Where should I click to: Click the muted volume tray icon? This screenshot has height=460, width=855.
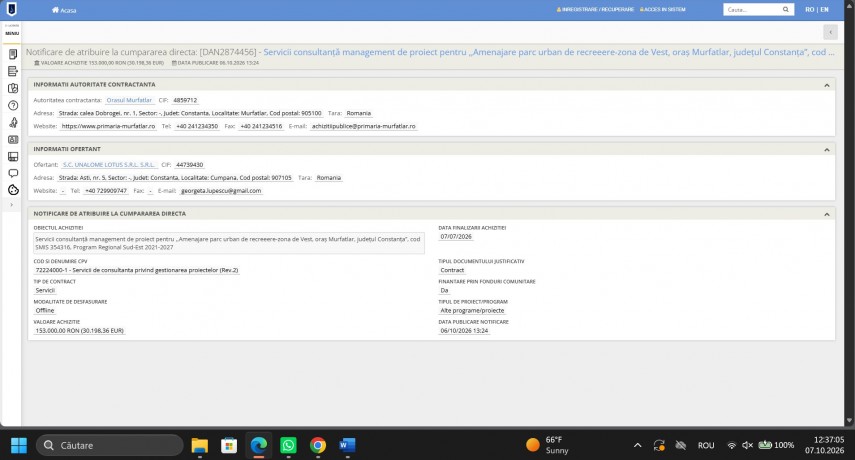pos(748,445)
